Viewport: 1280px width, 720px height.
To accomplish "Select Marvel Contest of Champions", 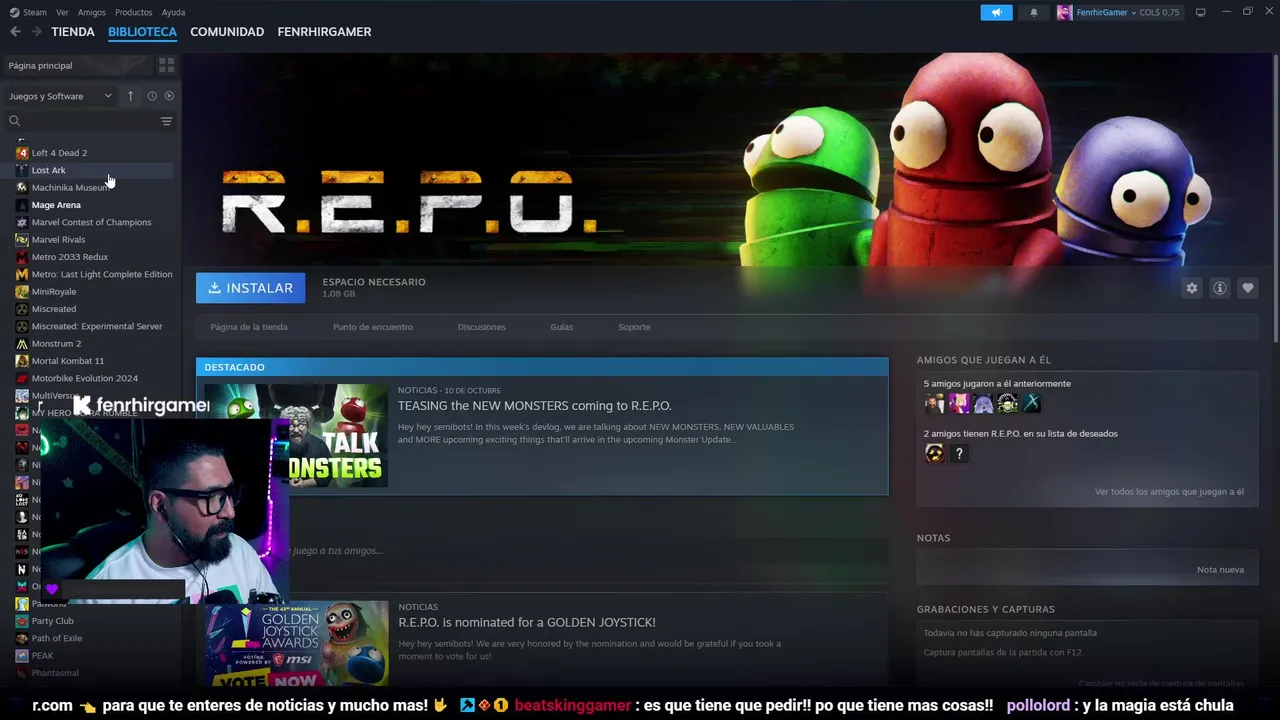I will (x=92, y=222).
